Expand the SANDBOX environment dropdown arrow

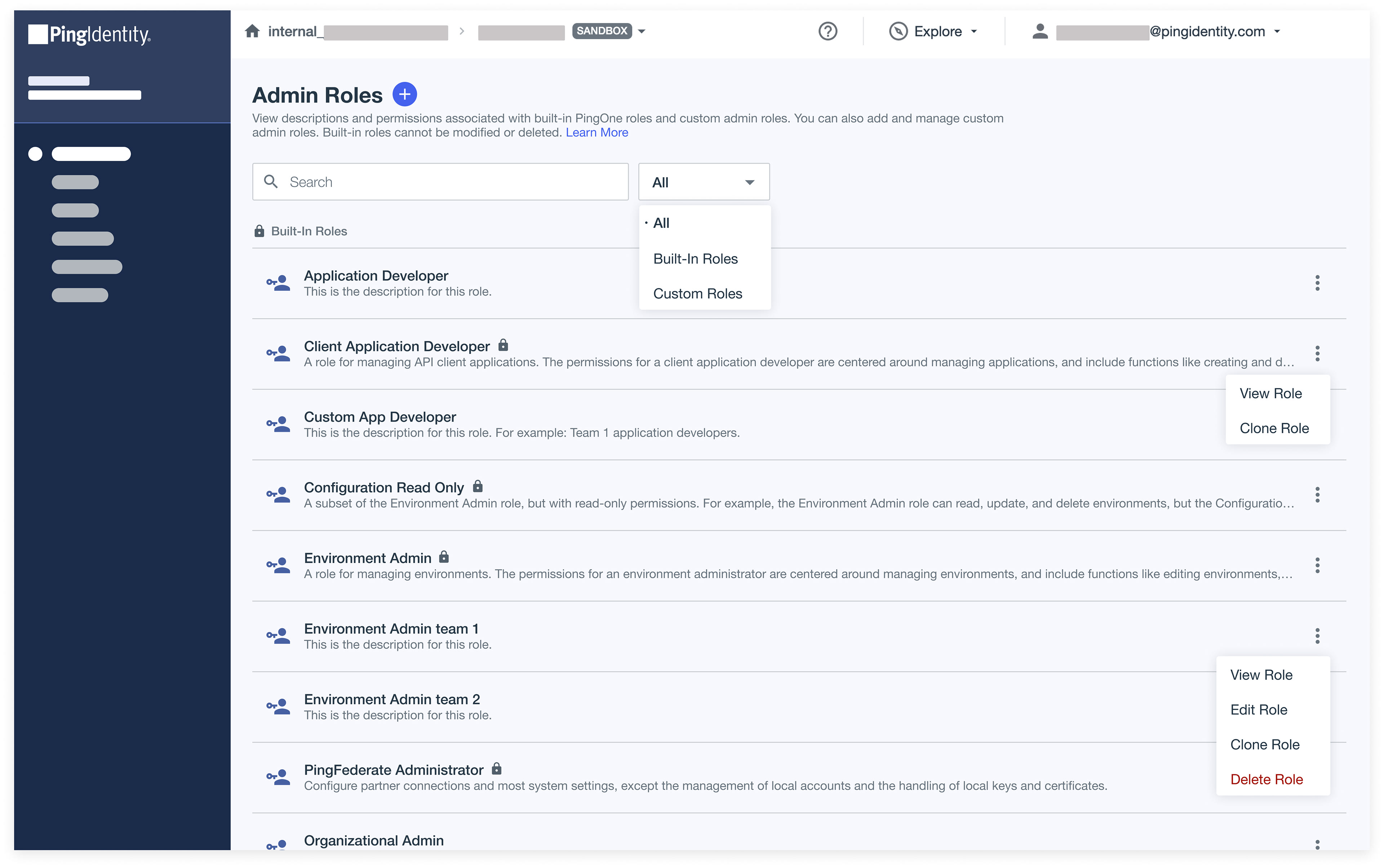click(x=642, y=32)
